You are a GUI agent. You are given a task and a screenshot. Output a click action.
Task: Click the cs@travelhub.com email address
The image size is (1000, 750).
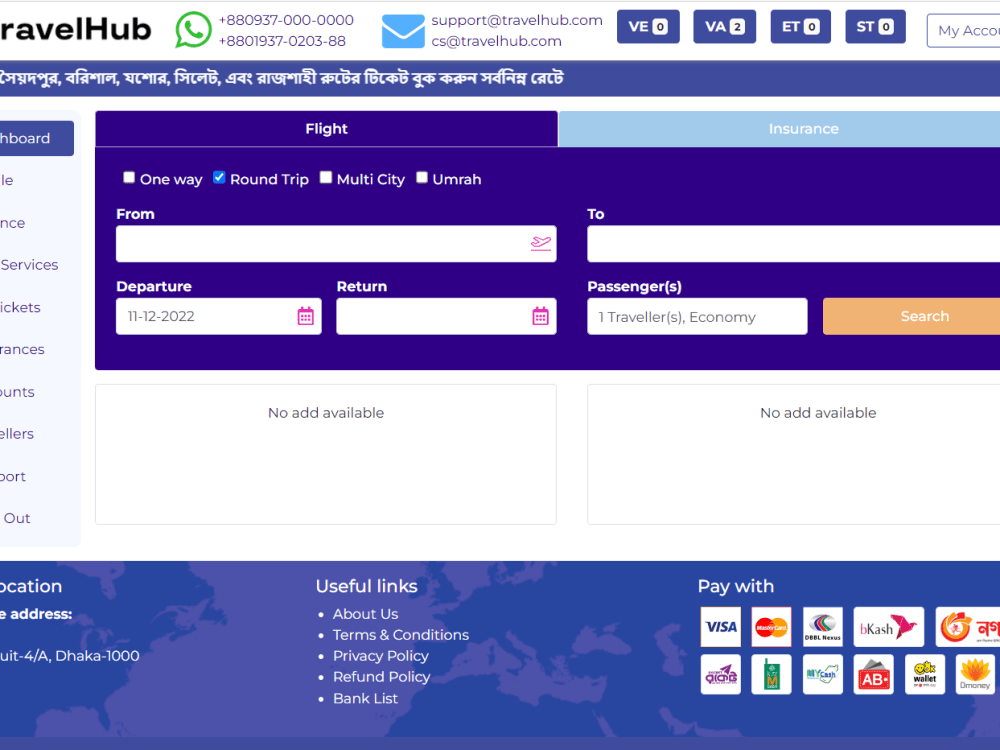[x=496, y=41]
